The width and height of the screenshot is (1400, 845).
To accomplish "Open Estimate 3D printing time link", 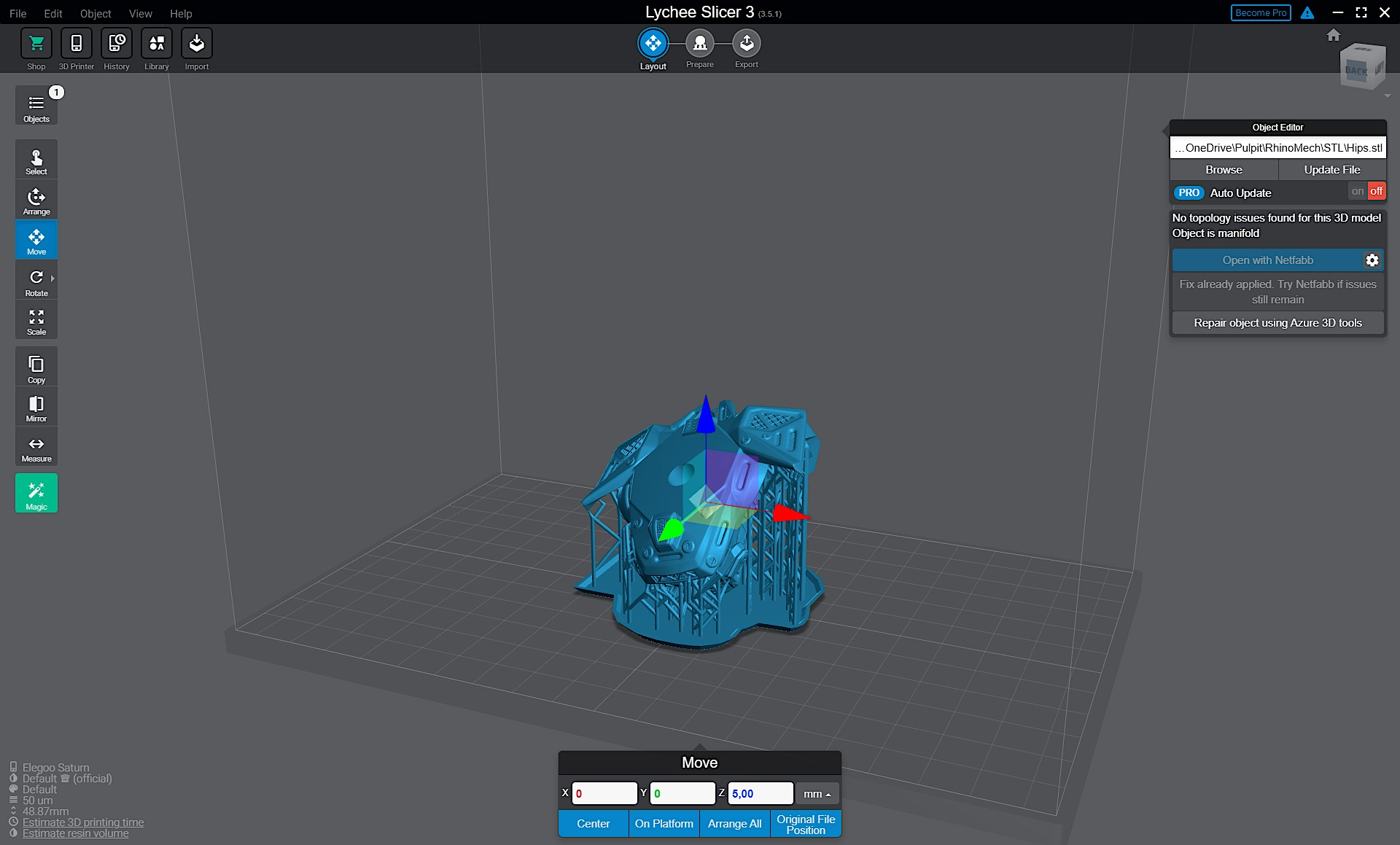I will [x=83, y=822].
